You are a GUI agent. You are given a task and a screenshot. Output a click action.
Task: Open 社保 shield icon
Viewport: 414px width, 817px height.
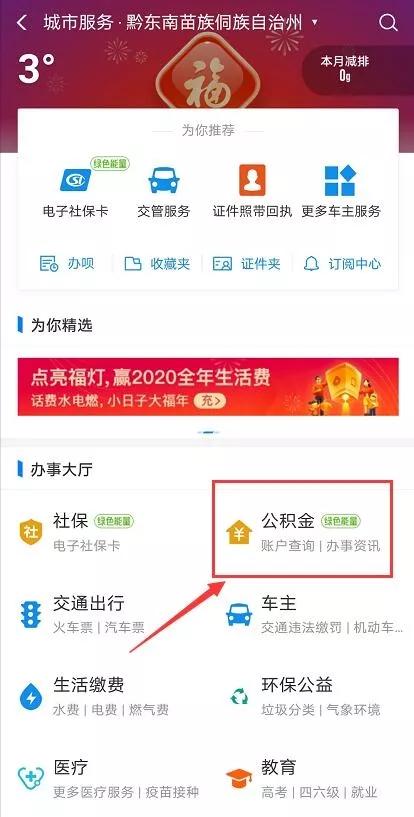tap(30, 532)
